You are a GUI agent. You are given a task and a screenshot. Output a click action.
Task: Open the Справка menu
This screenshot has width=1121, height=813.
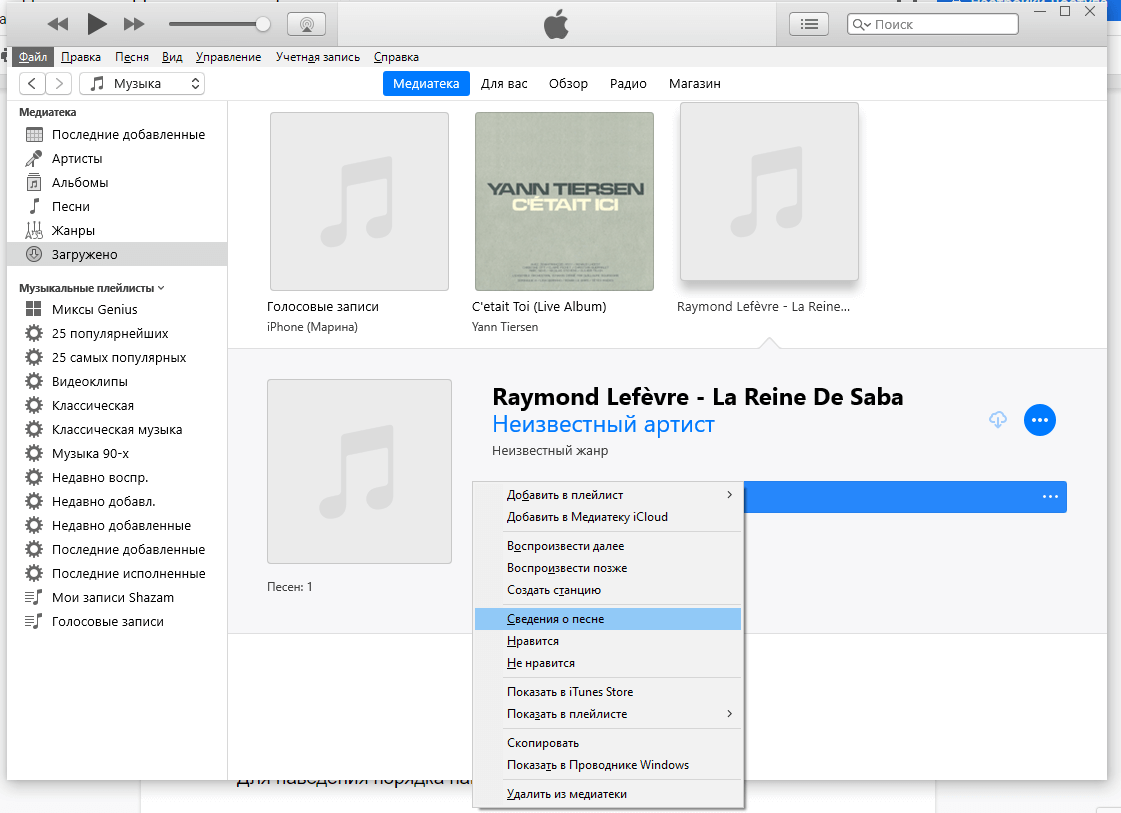396,57
